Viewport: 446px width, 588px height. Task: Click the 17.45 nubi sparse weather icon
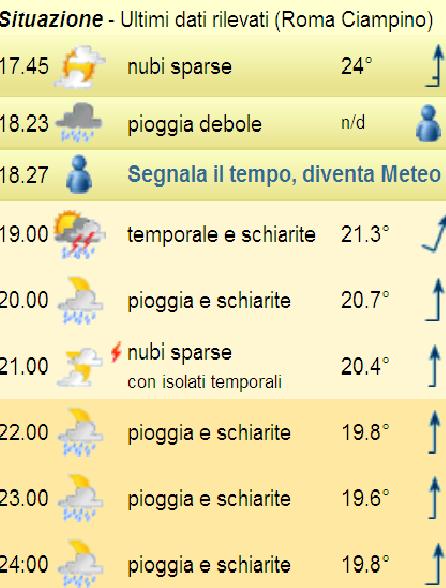[80, 66]
